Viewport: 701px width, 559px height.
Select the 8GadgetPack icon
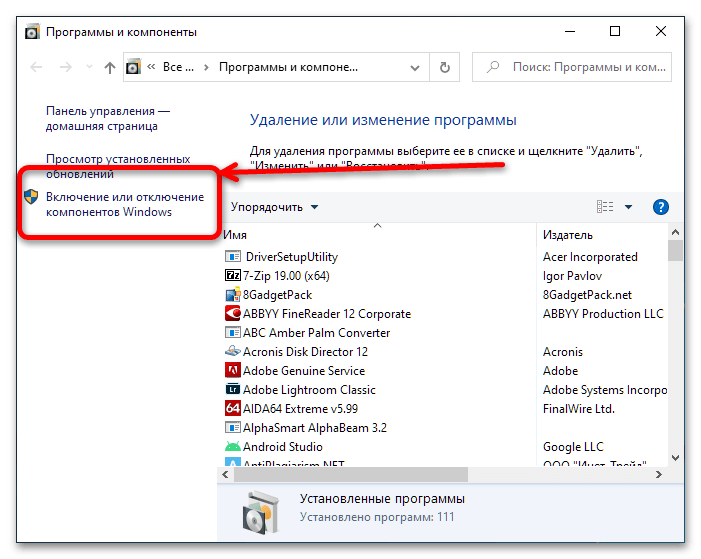click(x=232, y=295)
